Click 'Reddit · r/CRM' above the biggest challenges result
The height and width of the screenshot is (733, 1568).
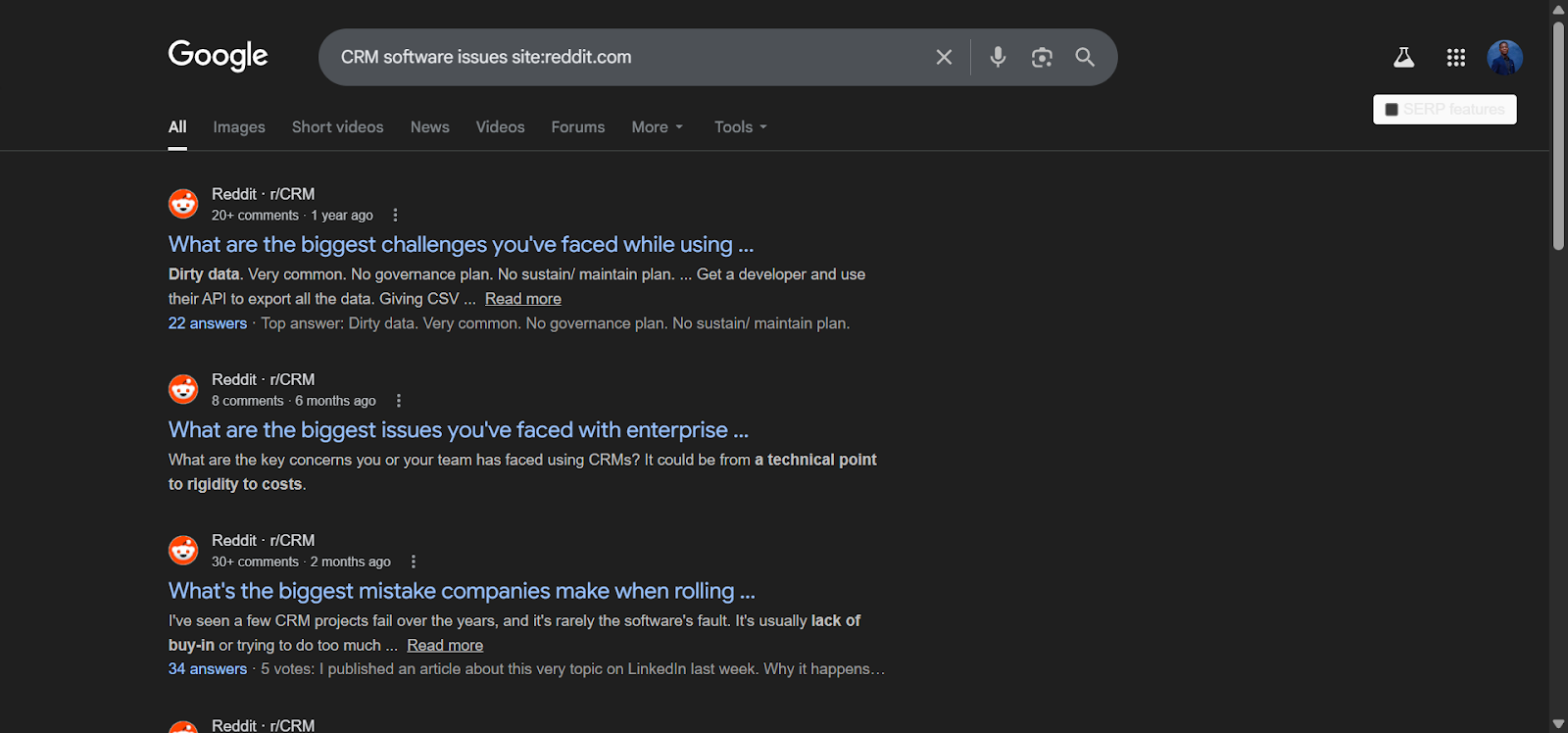(x=263, y=194)
